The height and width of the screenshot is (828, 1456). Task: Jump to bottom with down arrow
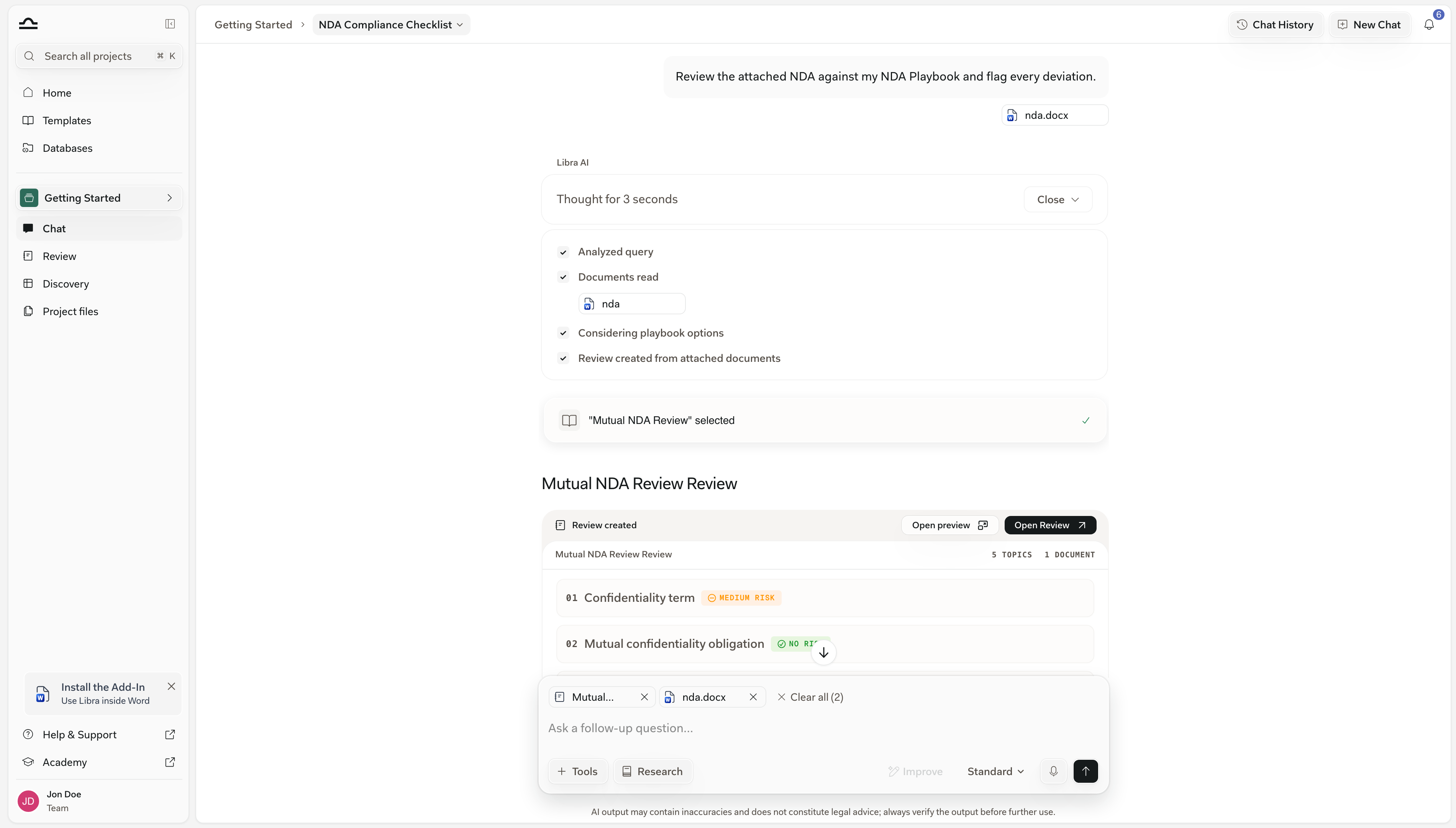click(823, 652)
